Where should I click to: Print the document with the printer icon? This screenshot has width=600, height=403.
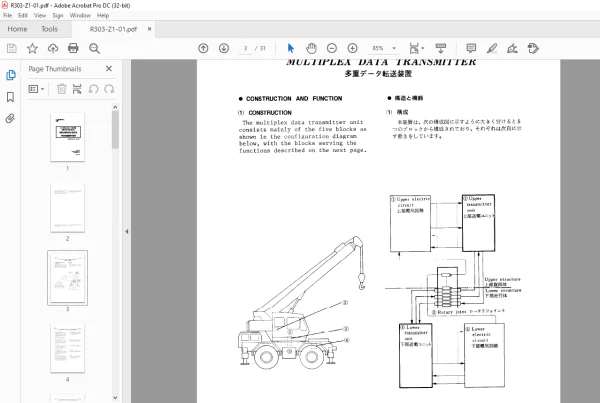tap(73, 48)
